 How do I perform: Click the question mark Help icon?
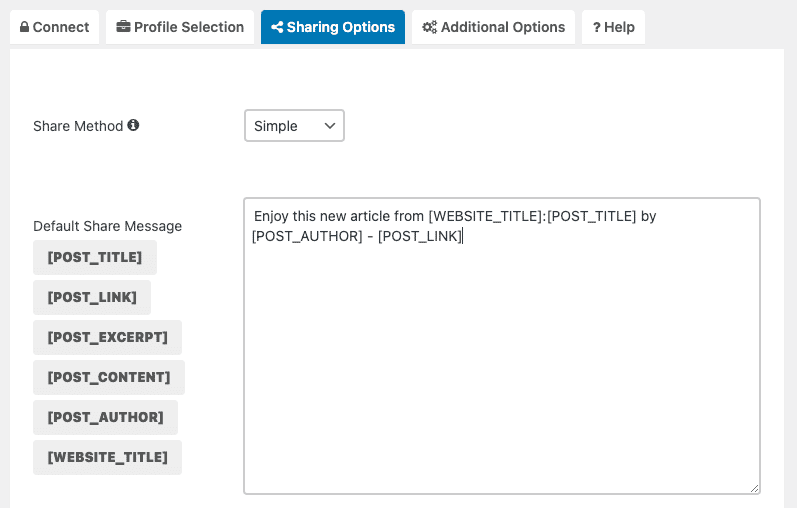click(596, 28)
